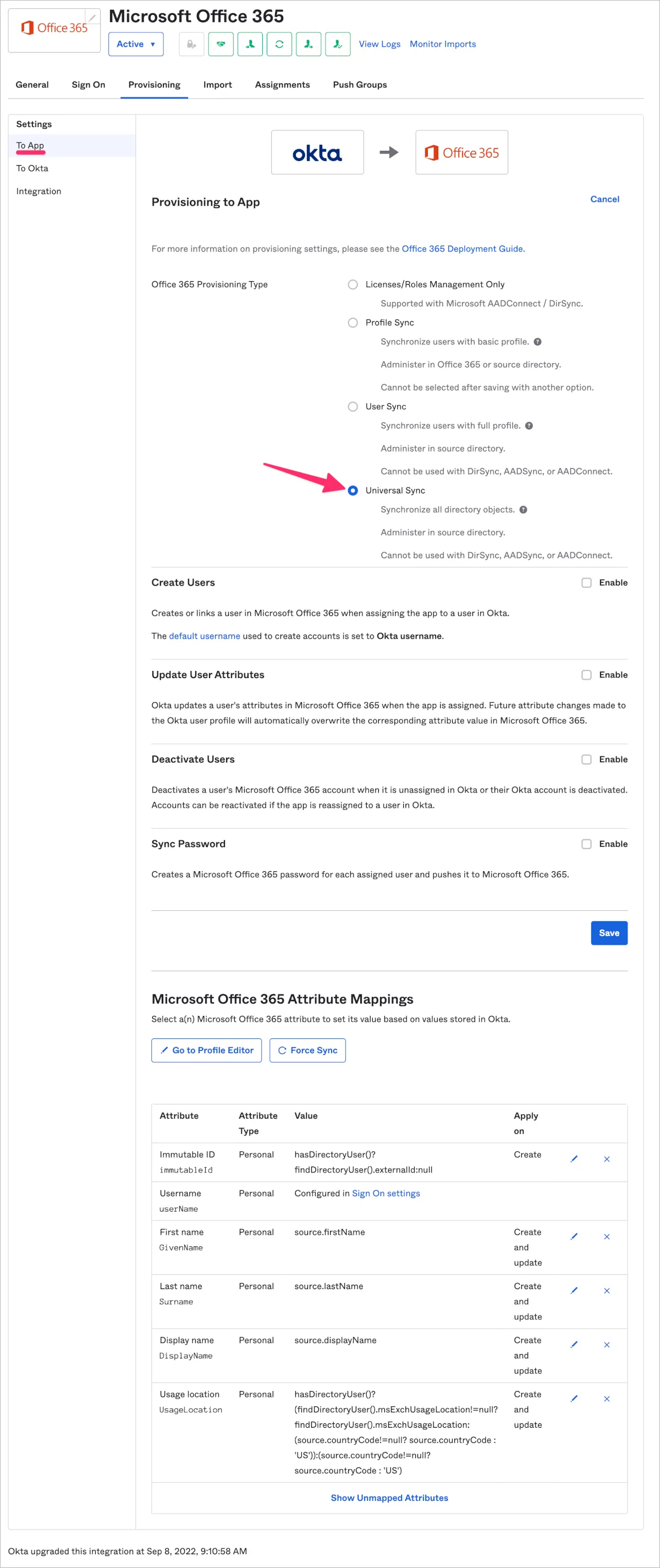
Task: Edit the Immutable ID mapping pencil icon
Action: click(574, 1159)
